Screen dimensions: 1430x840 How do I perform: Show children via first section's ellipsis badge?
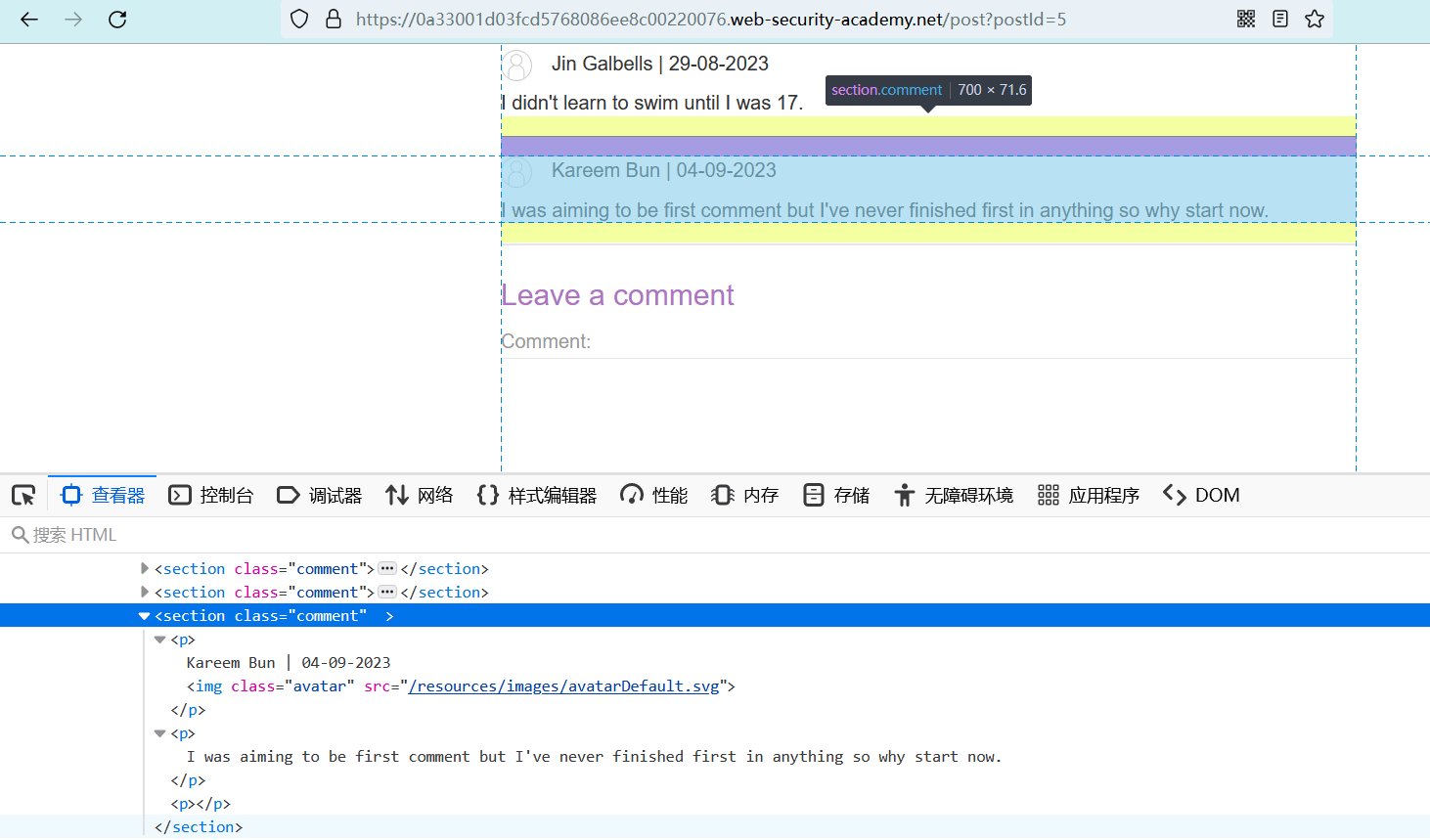point(387,568)
